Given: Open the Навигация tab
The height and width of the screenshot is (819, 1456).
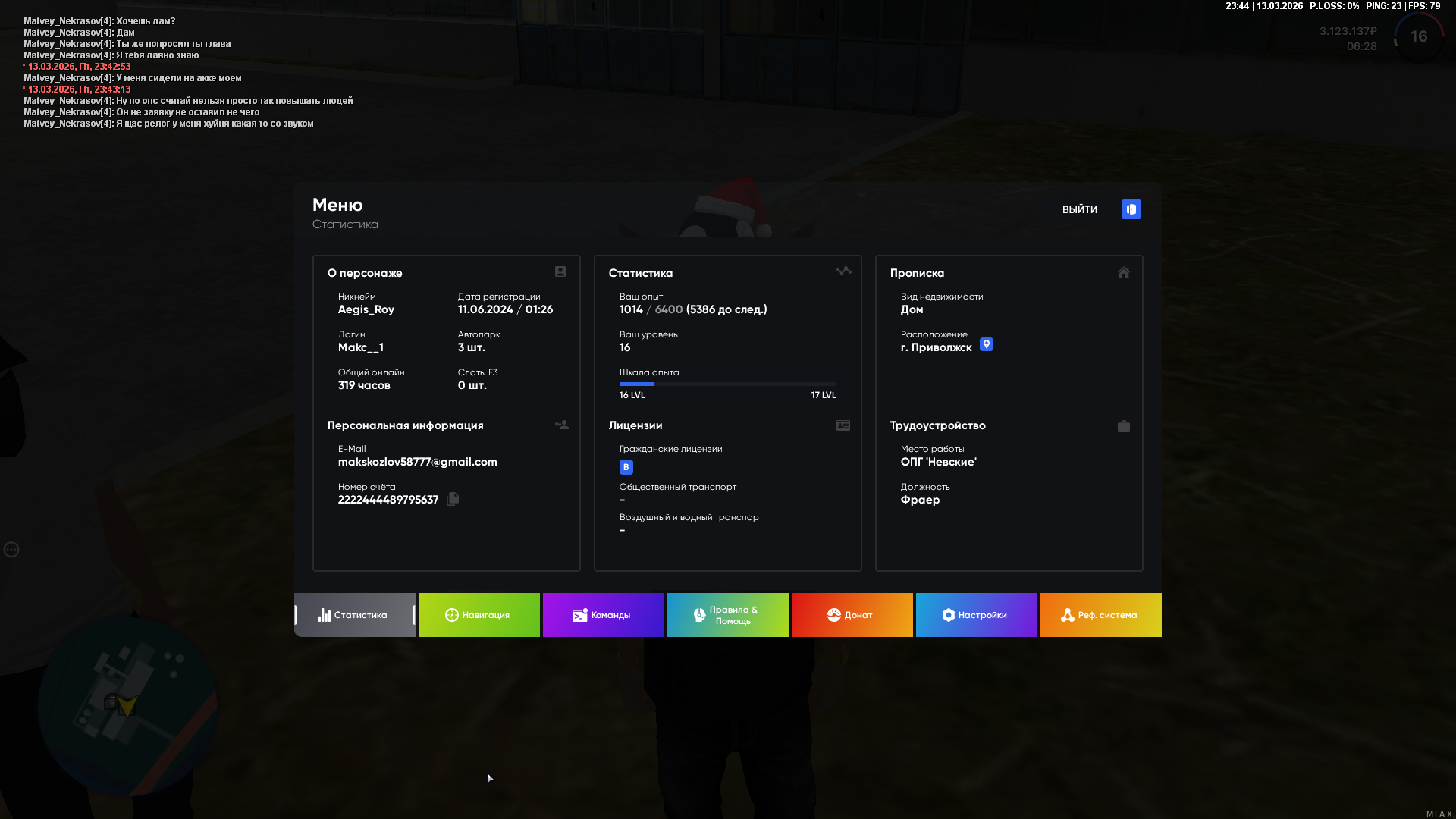Looking at the screenshot, I should 479,615.
